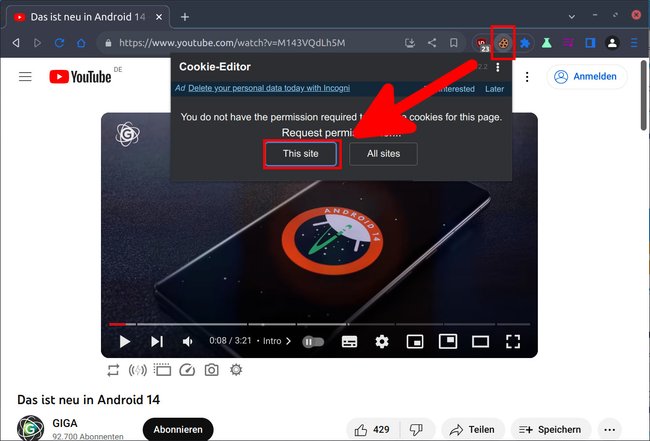This screenshot has width=650, height=441.
Task: Click the cinema mode filmstrip icon below player
Action: point(162,370)
